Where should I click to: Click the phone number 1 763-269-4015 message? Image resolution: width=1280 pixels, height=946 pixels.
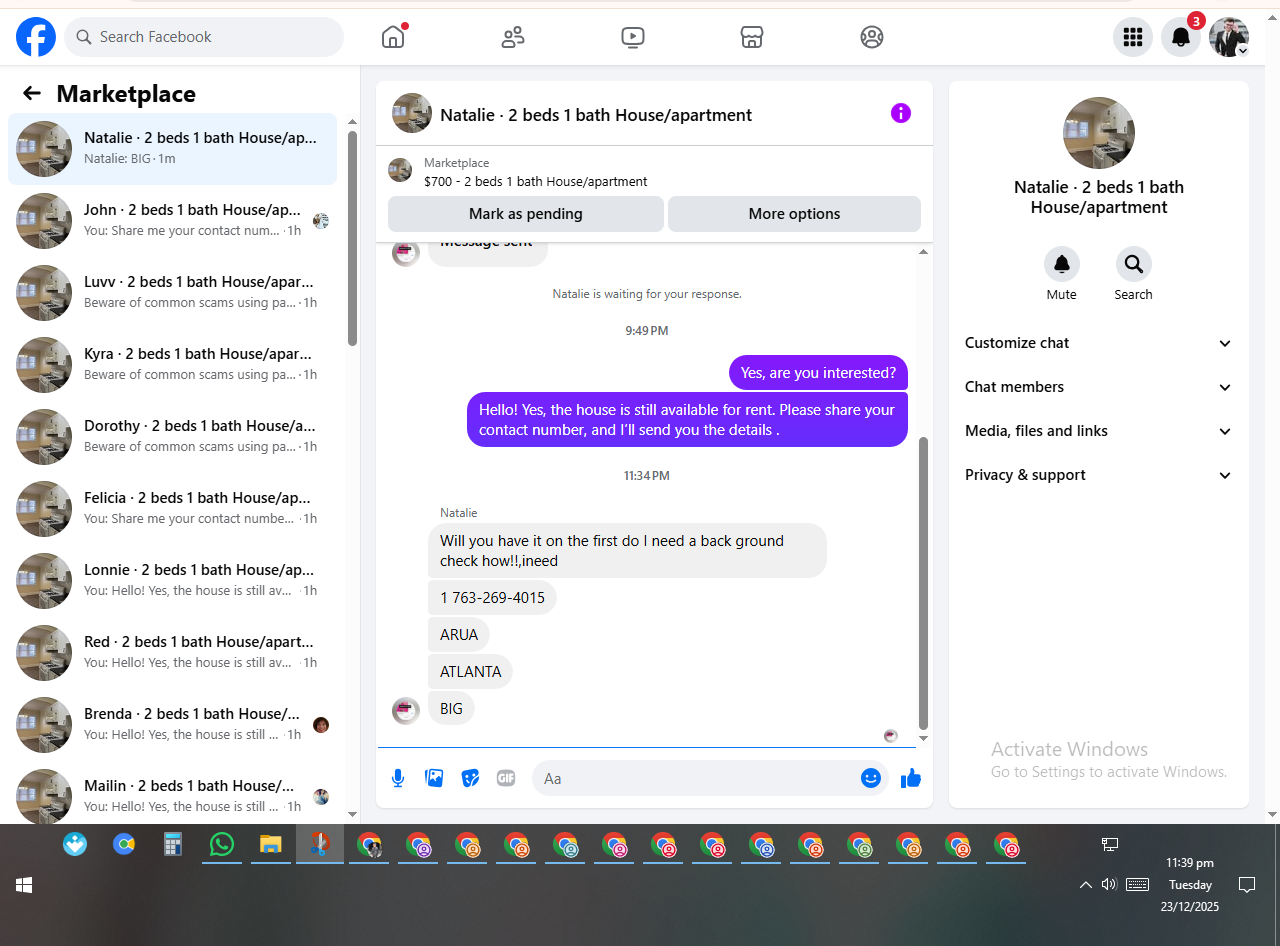(492, 598)
